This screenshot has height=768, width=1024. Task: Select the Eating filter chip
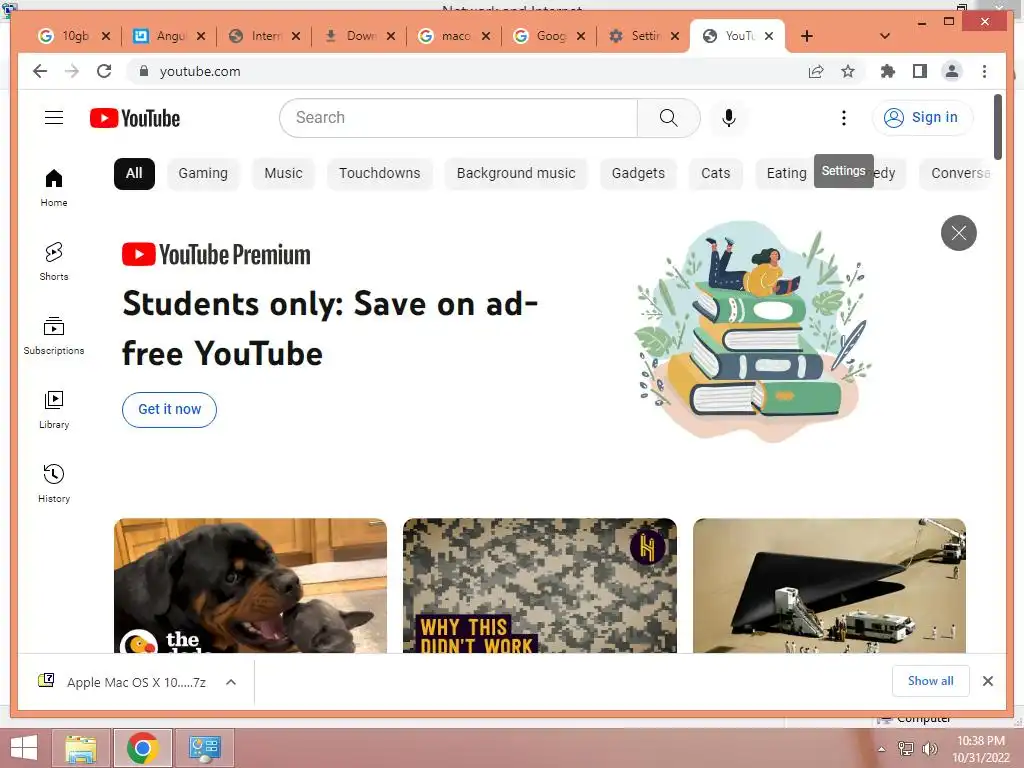pos(786,174)
